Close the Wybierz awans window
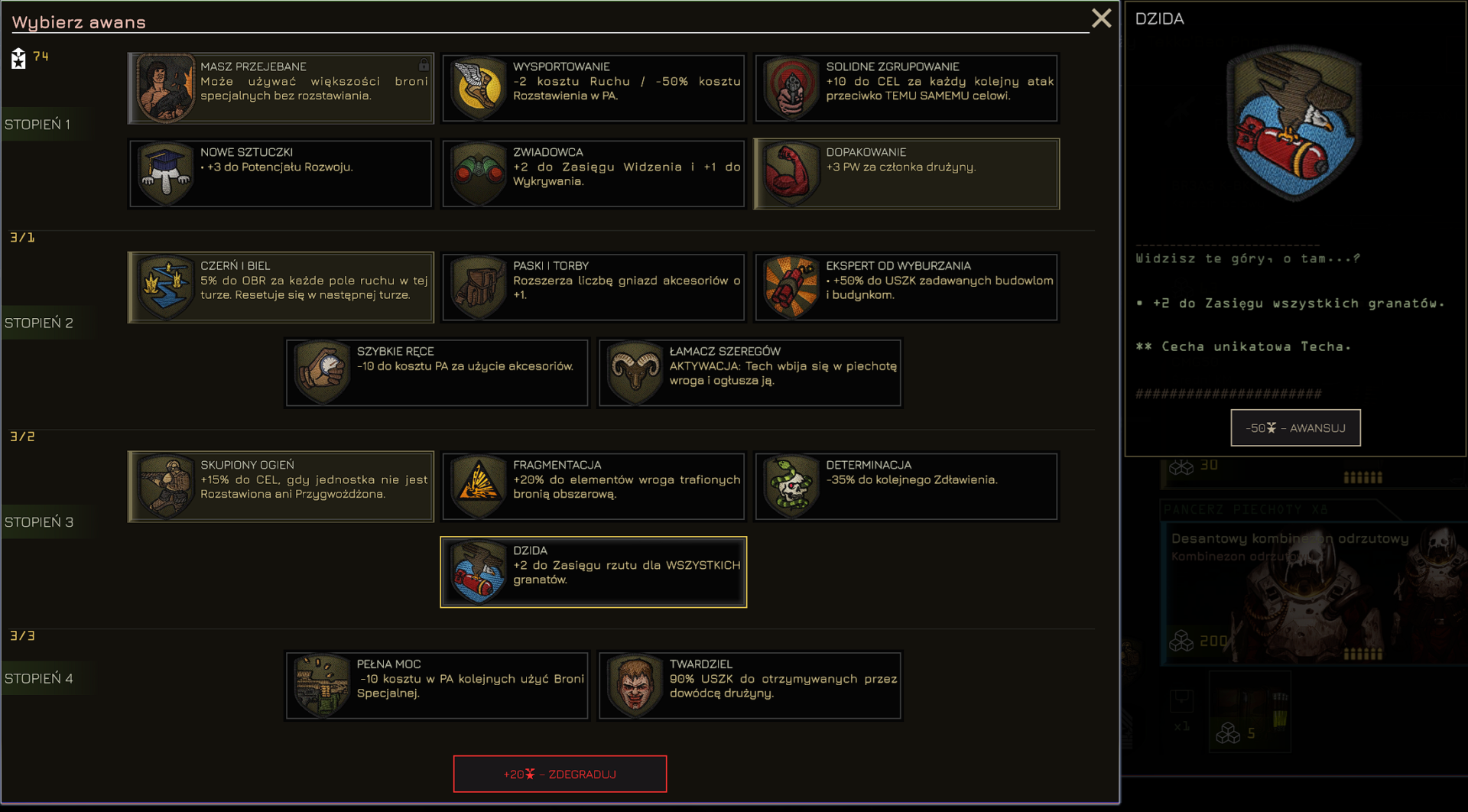 (x=1101, y=18)
